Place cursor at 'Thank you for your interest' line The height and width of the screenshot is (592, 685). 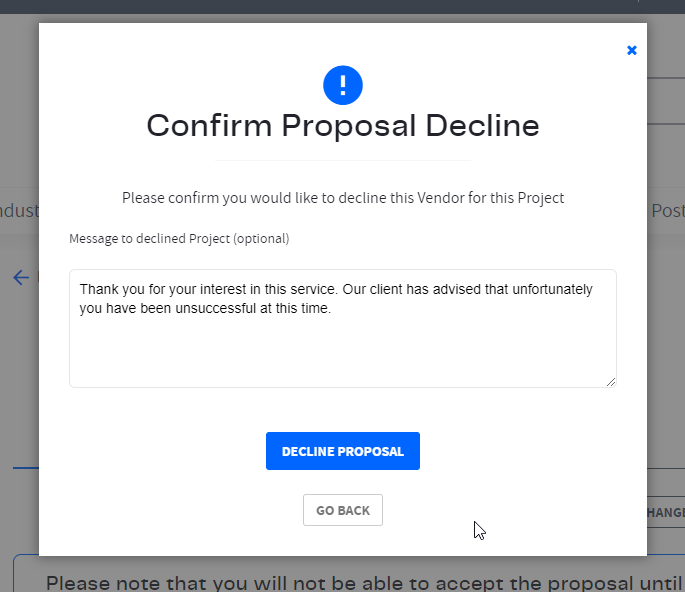coord(336,289)
